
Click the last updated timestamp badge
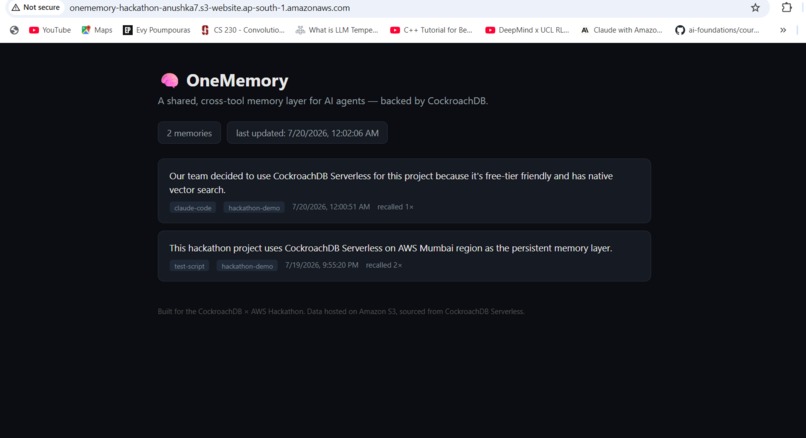tap(307, 133)
